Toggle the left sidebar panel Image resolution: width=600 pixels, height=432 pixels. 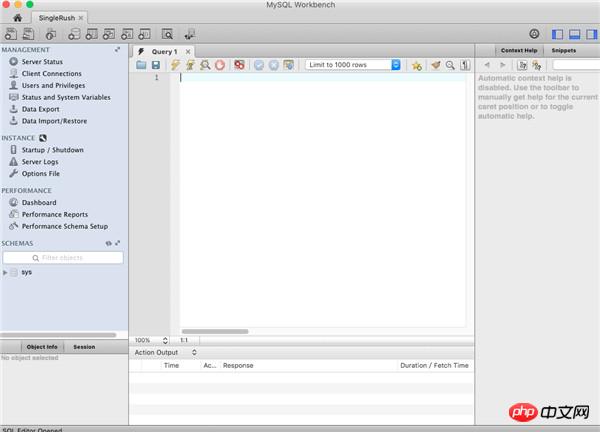coord(557,34)
